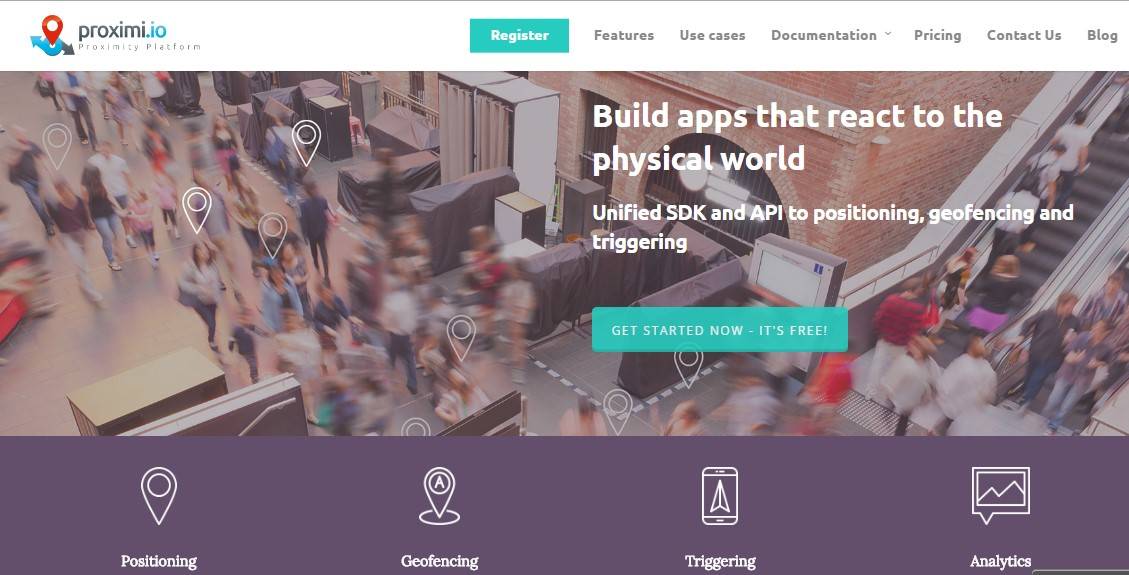The image size is (1129, 575).
Task: Click the bold white pin in hero image
Action: click(x=306, y=142)
